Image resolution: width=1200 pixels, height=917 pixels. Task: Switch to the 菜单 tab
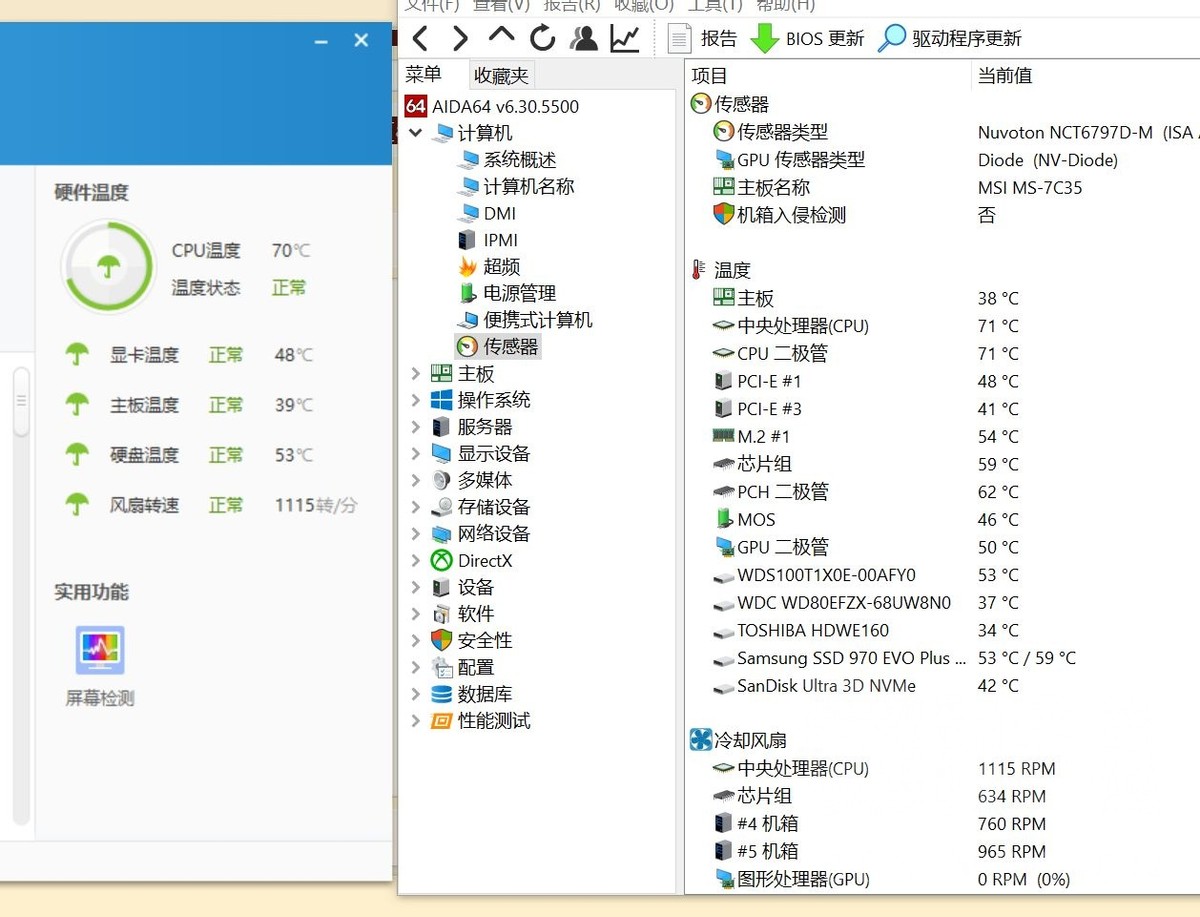click(423, 74)
